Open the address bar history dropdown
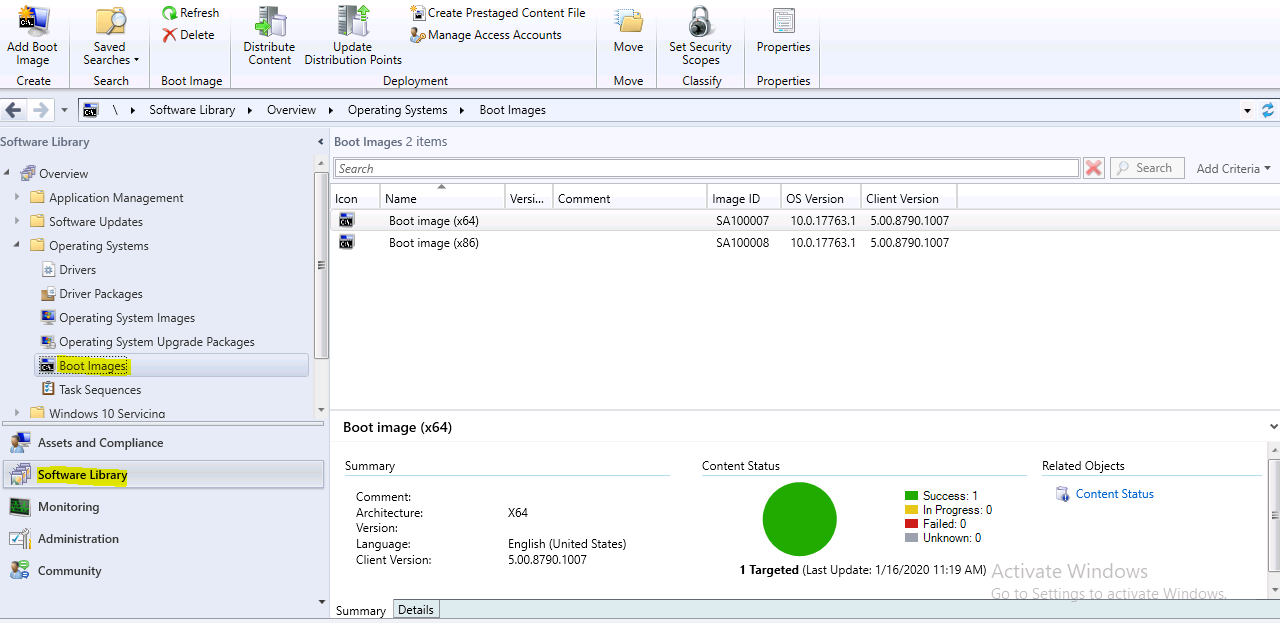Image resolution: width=1280 pixels, height=623 pixels. click(x=1247, y=110)
